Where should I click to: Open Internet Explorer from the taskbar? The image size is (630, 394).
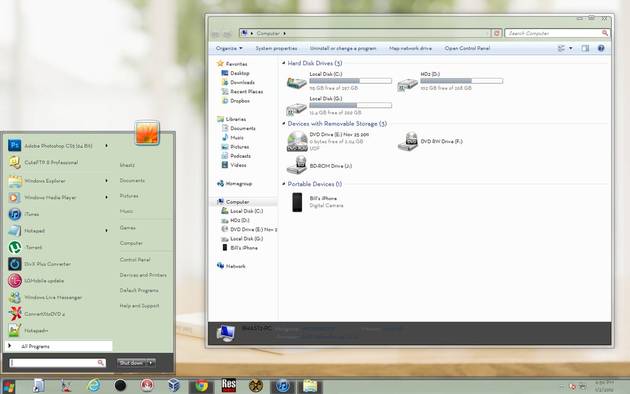click(94, 386)
